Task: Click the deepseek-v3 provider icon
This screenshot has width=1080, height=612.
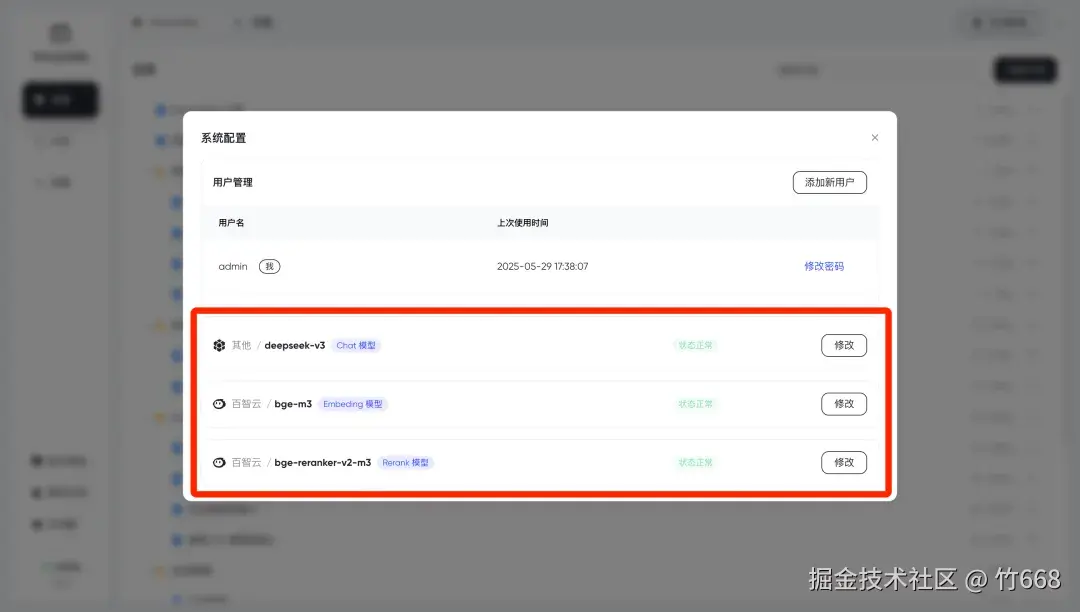Action: [x=219, y=346]
